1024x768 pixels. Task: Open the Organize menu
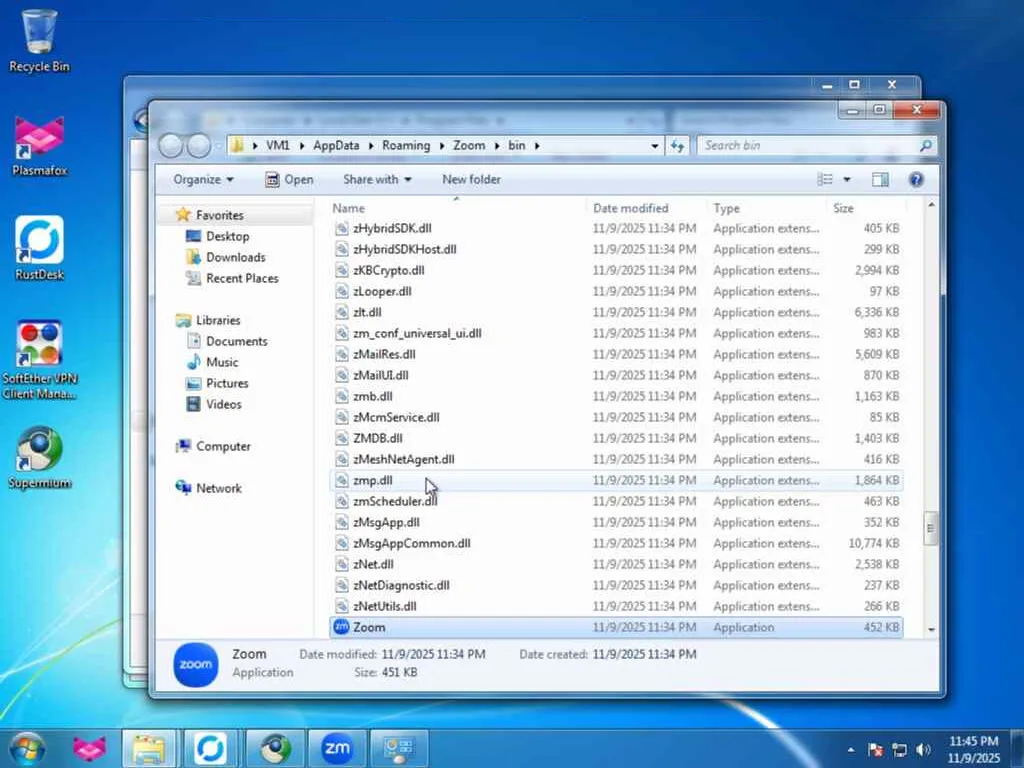203,179
